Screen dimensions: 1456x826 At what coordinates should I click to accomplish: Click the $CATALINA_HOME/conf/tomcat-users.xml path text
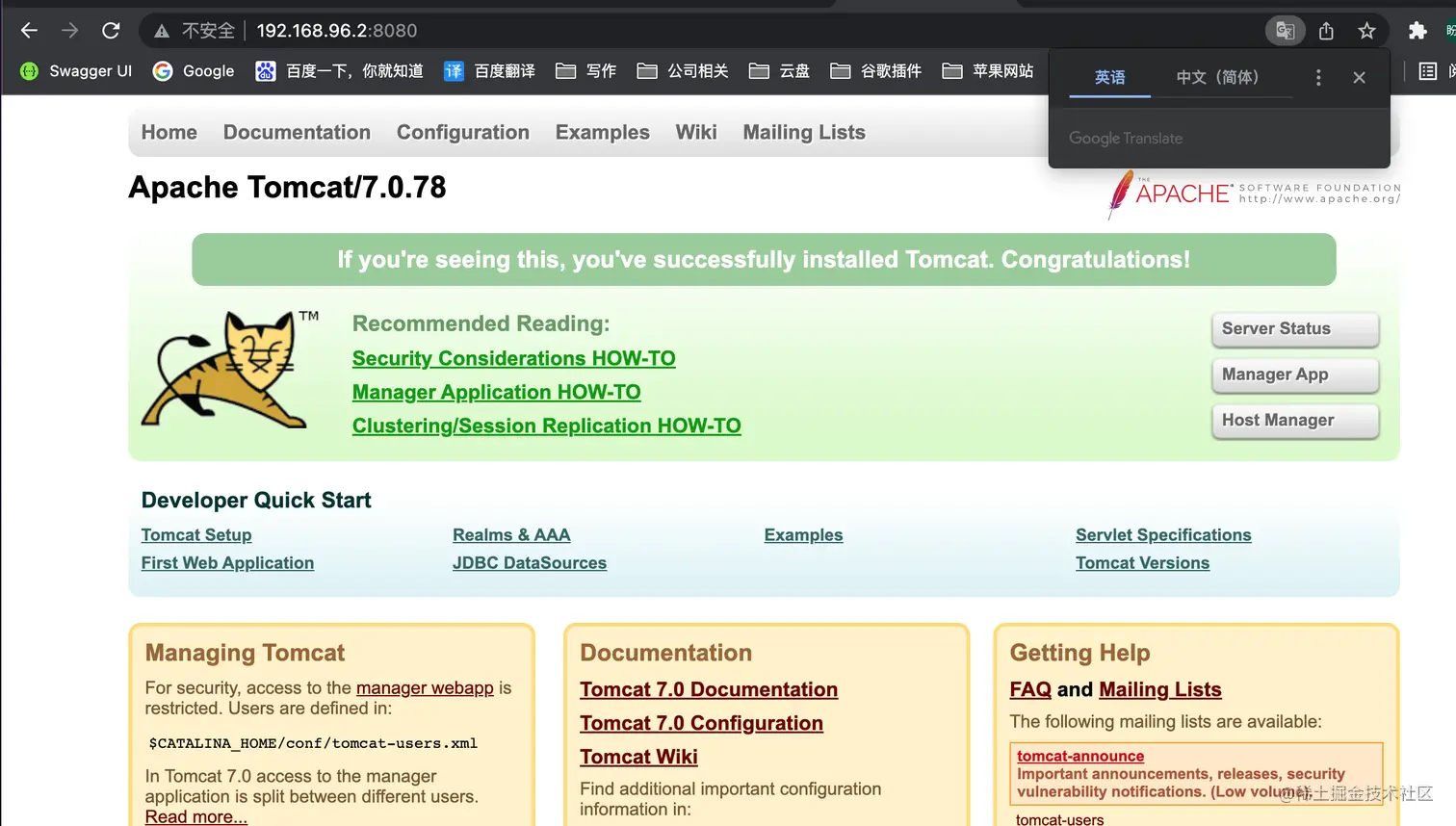(313, 744)
